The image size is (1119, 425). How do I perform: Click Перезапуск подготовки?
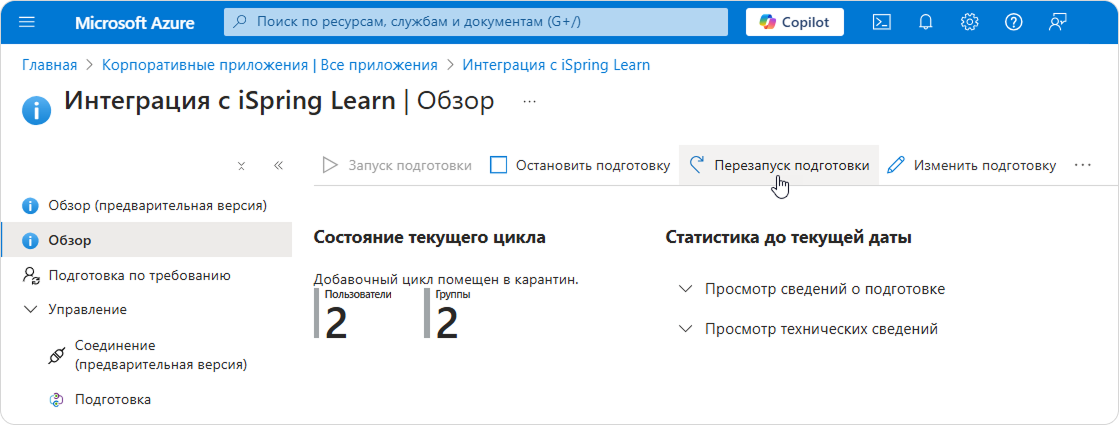click(779, 165)
